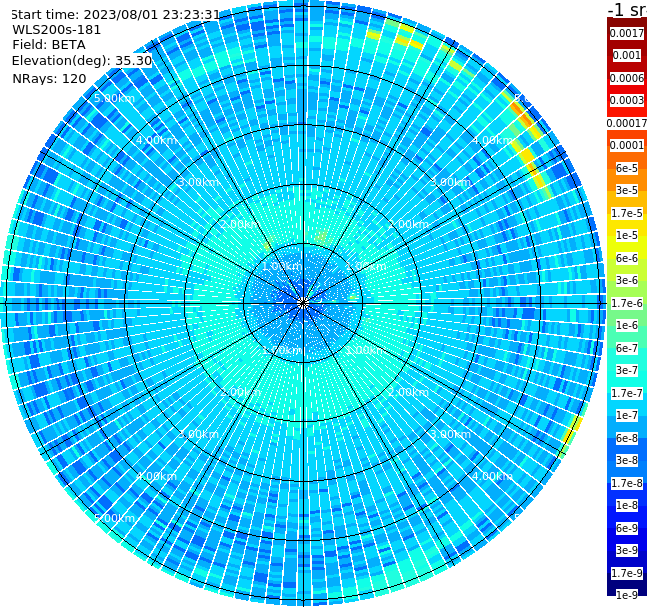The image size is (647, 607).
Task: Click the 0.0001 colorbar label
Action: coord(627,145)
